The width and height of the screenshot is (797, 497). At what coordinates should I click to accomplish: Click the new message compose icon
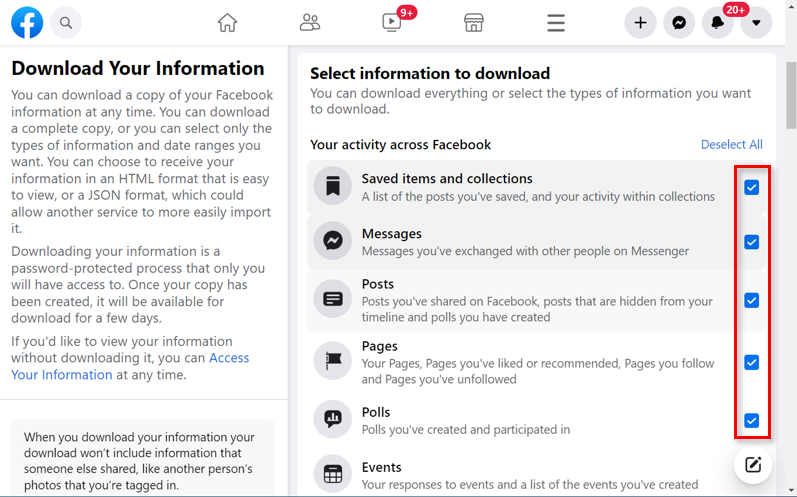click(753, 464)
